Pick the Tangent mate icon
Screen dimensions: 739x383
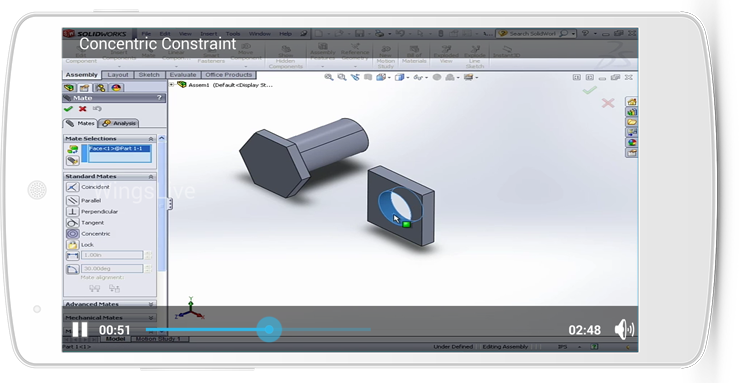(72, 222)
